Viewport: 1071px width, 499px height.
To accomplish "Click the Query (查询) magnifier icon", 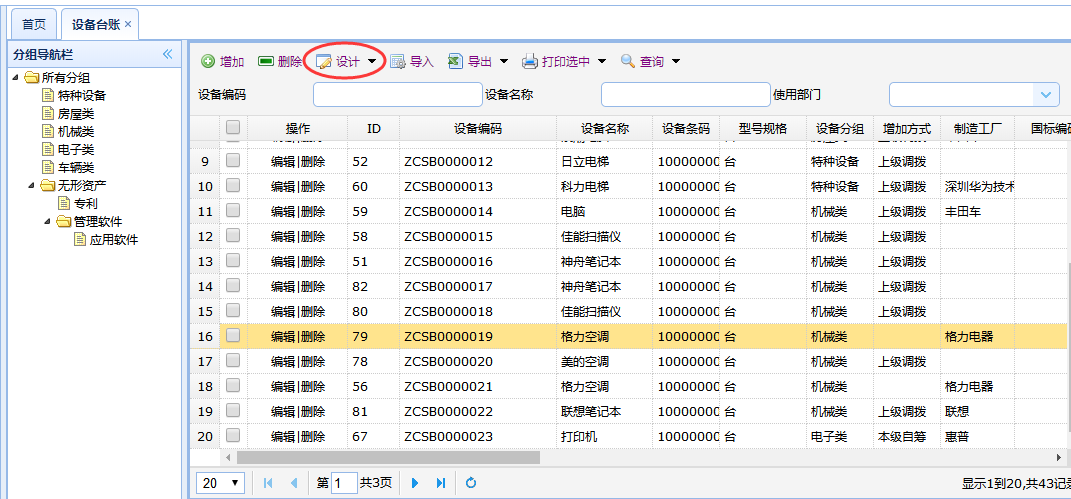I will coord(628,61).
